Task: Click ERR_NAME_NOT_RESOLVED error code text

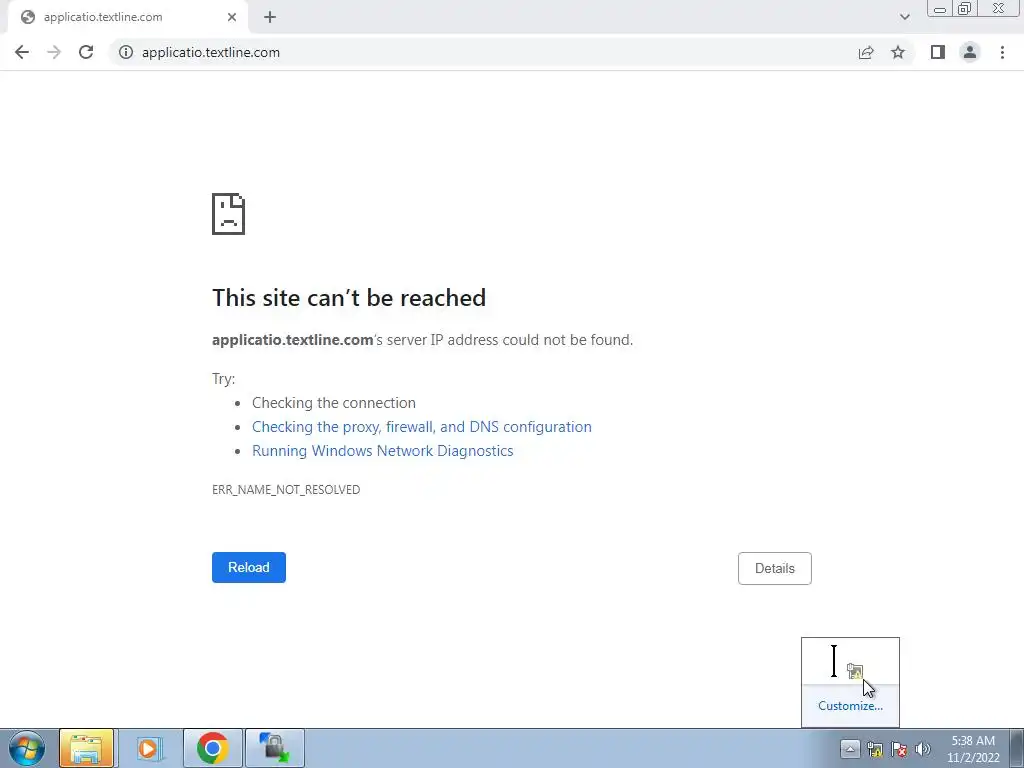Action: point(286,489)
